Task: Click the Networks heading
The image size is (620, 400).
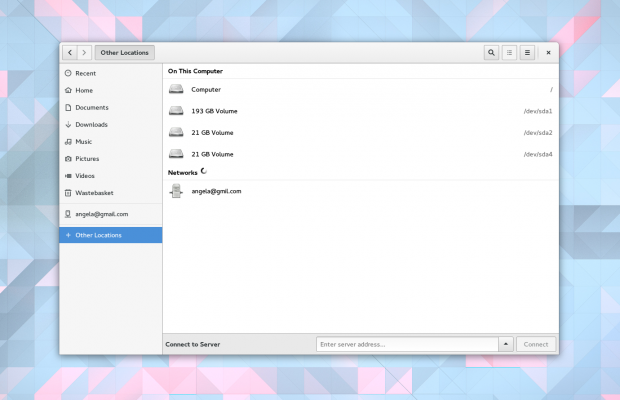Action: click(x=182, y=173)
